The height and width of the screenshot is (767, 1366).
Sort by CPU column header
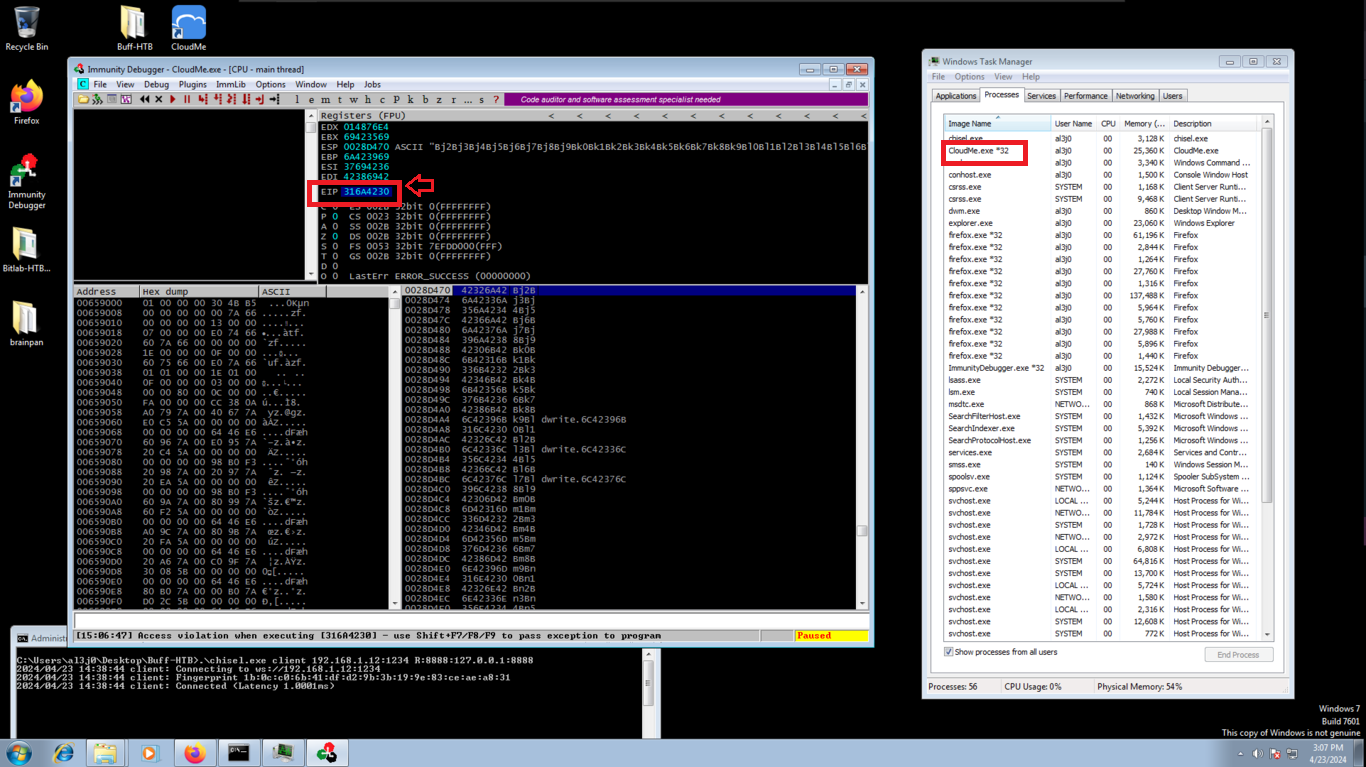pyautogui.click(x=1108, y=123)
